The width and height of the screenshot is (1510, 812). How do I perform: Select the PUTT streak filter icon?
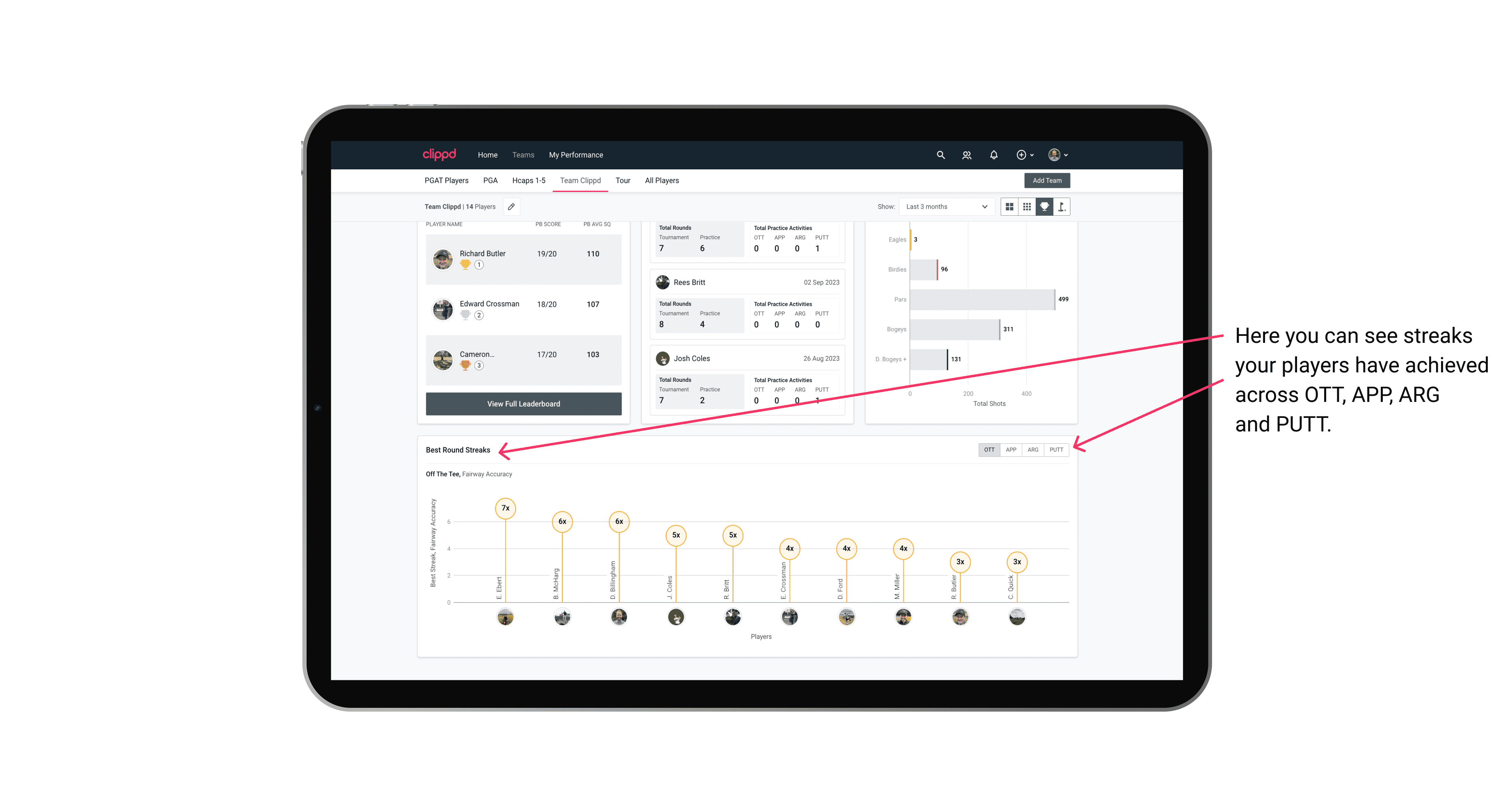pos(1057,449)
